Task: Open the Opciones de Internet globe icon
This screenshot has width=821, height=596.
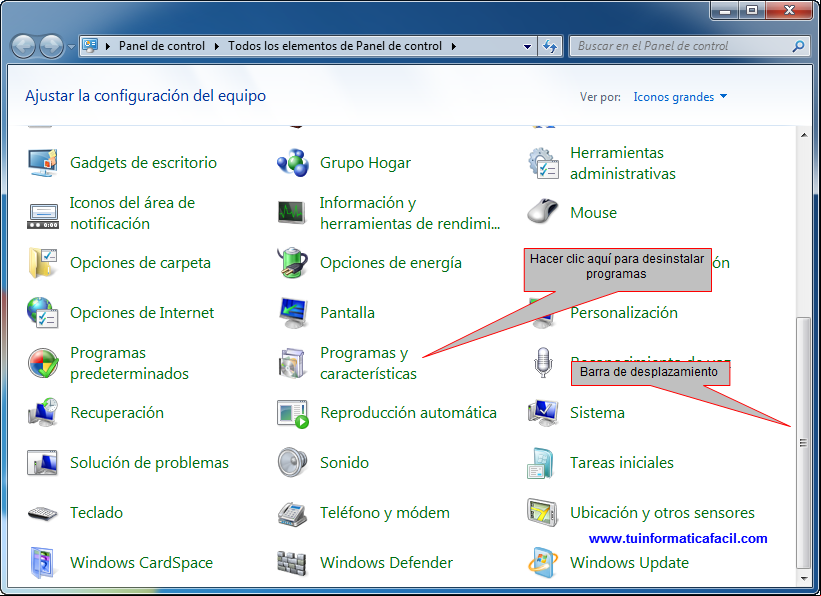Action: click(42, 313)
